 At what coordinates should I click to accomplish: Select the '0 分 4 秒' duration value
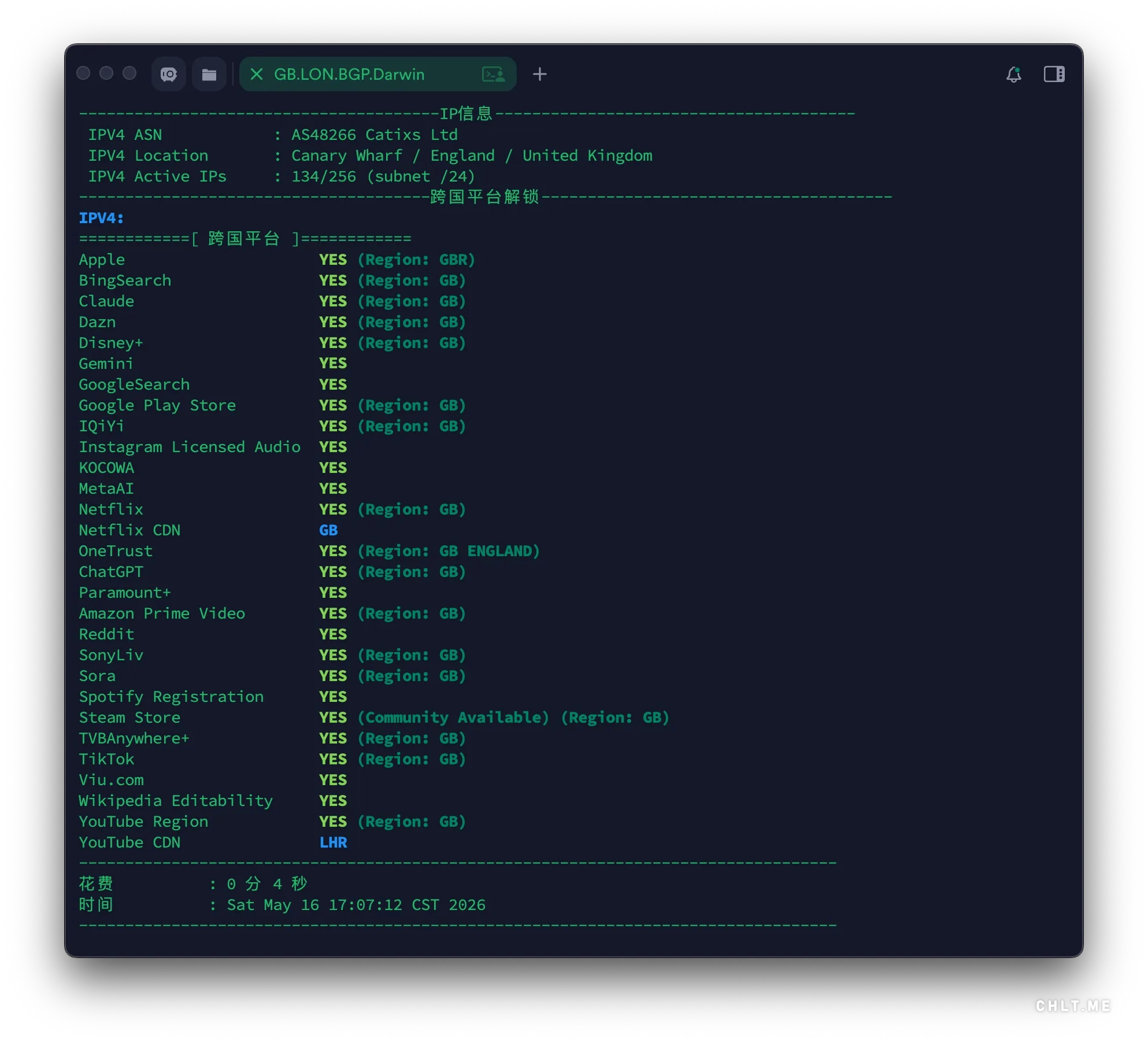(x=267, y=883)
